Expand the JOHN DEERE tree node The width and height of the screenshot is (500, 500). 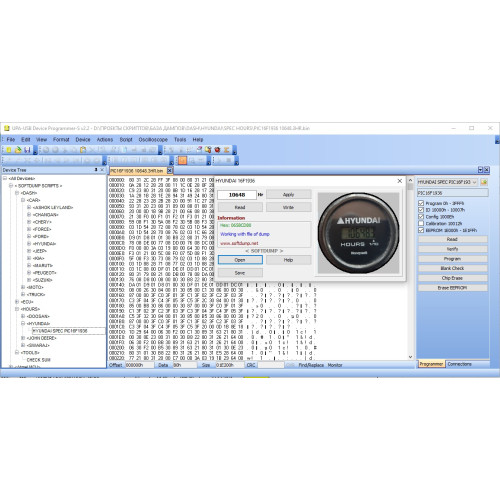click(x=23, y=338)
